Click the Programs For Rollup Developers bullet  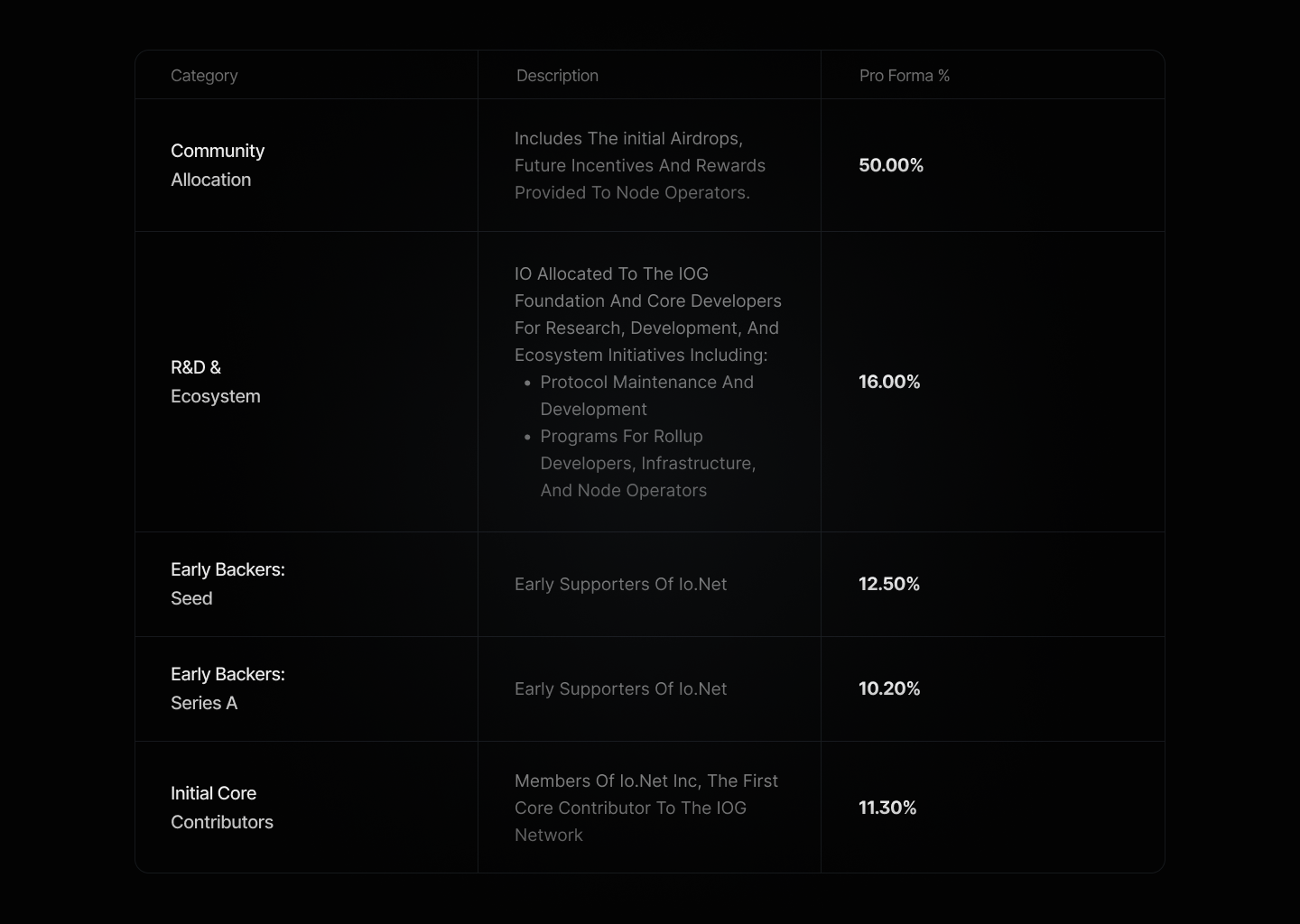click(x=647, y=463)
